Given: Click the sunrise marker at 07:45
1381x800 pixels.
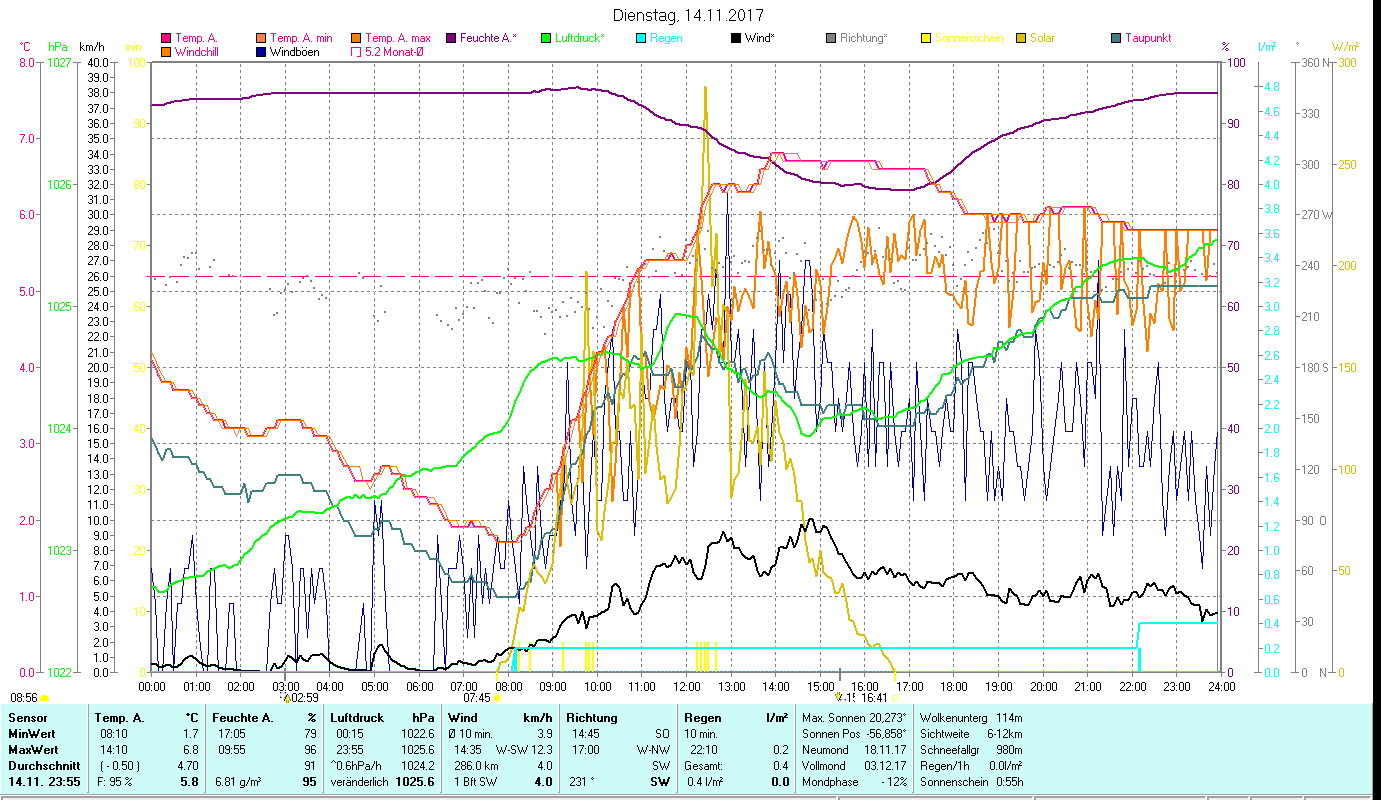Looking at the screenshot, I should [x=496, y=698].
